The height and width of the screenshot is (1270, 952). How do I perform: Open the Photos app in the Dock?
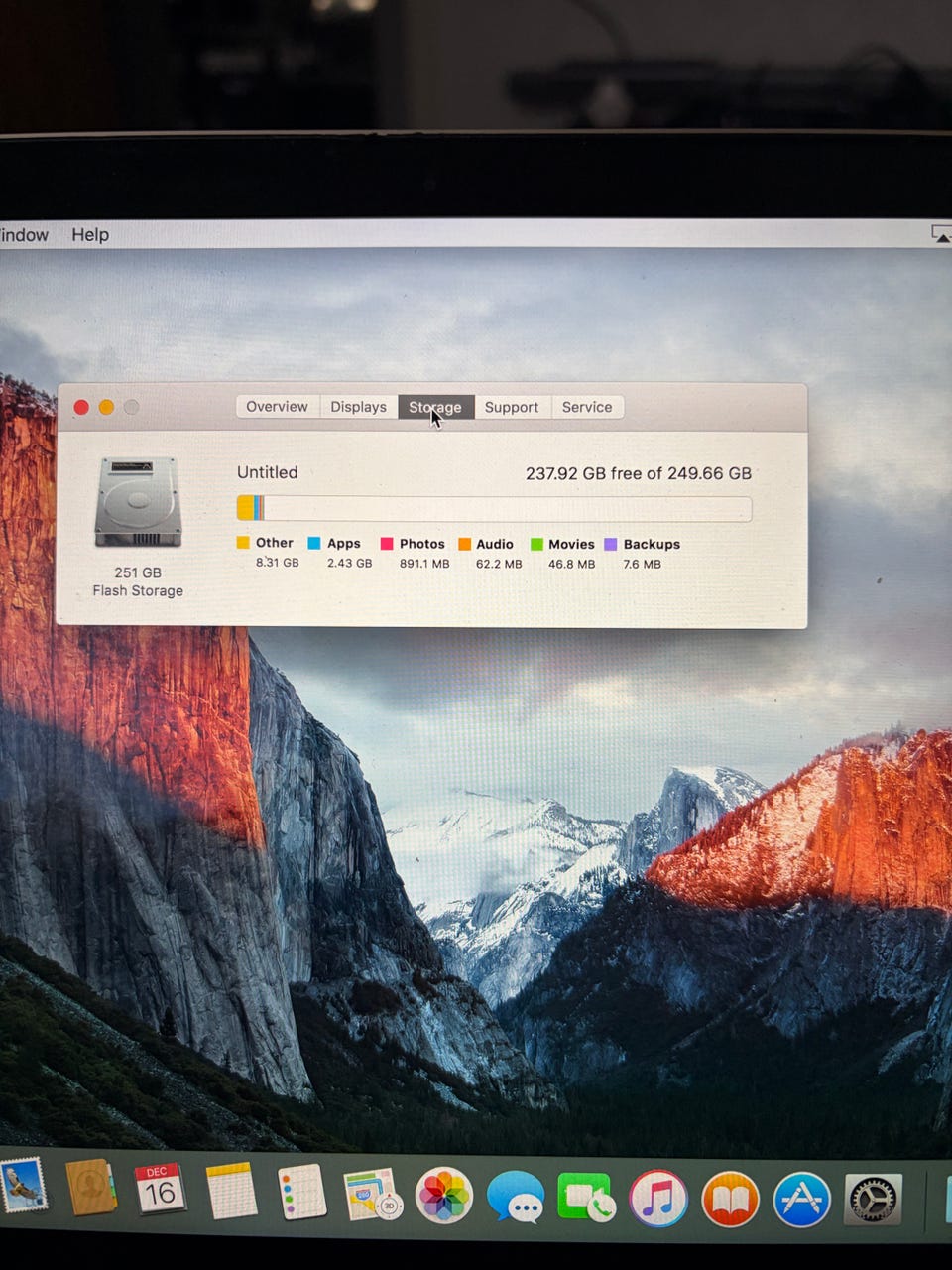point(443,1196)
